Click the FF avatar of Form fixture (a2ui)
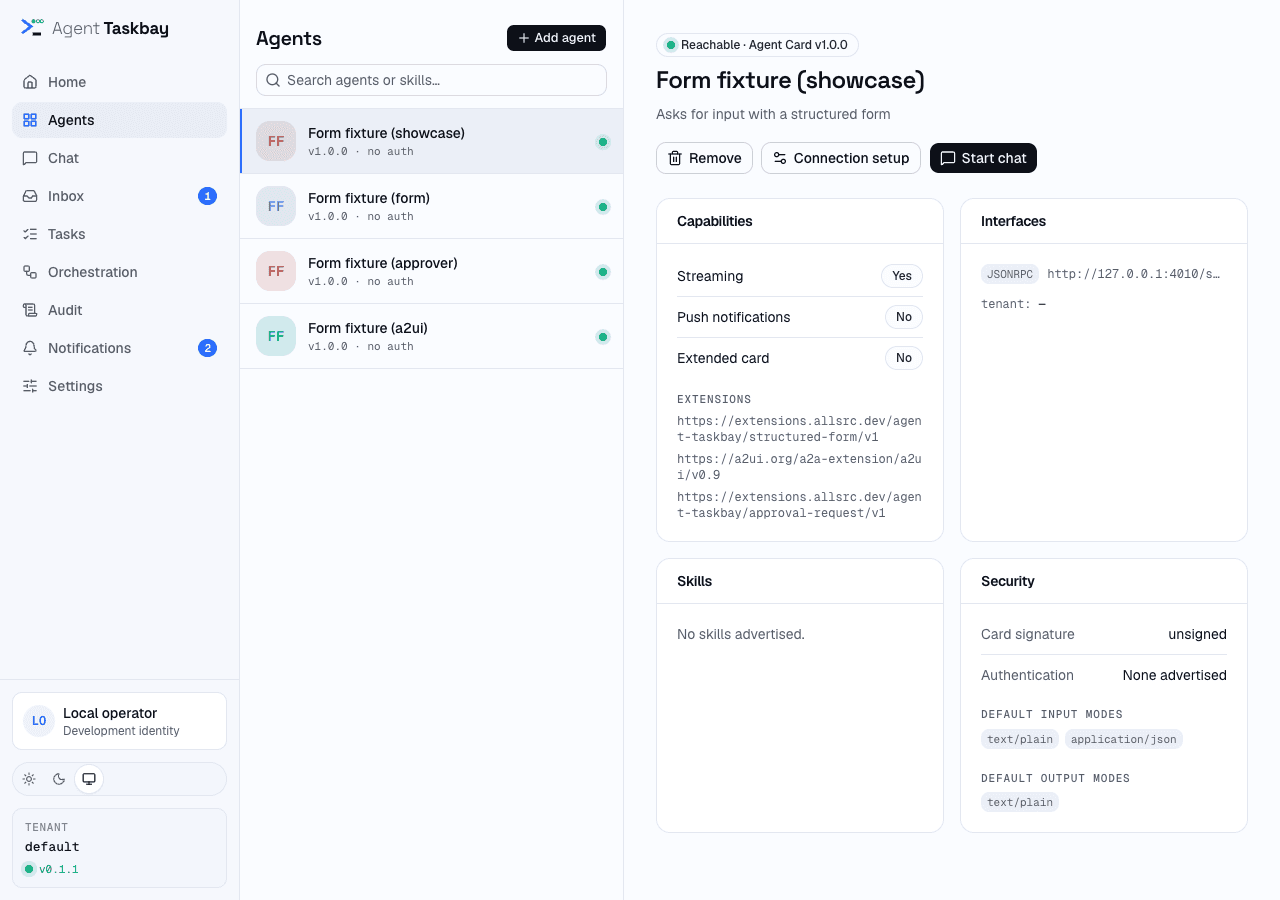The width and height of the screenshot is (1280, 900). (276, 336)
